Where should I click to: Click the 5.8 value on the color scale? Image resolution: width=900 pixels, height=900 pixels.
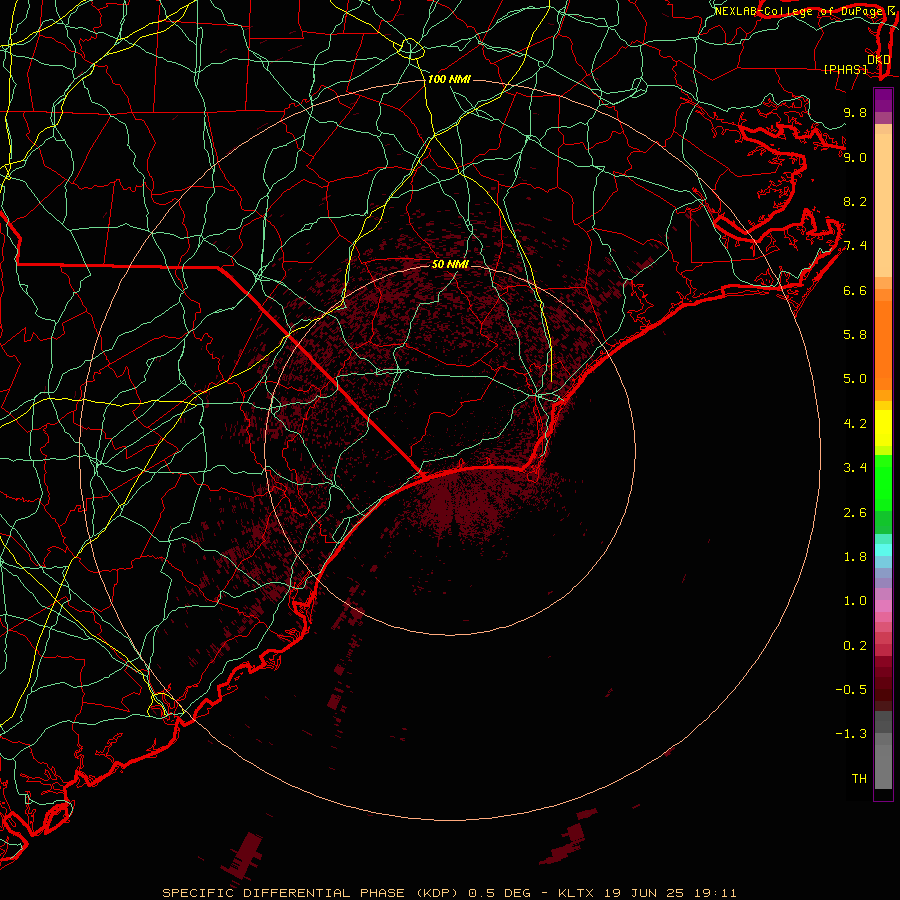click(855, 335)
